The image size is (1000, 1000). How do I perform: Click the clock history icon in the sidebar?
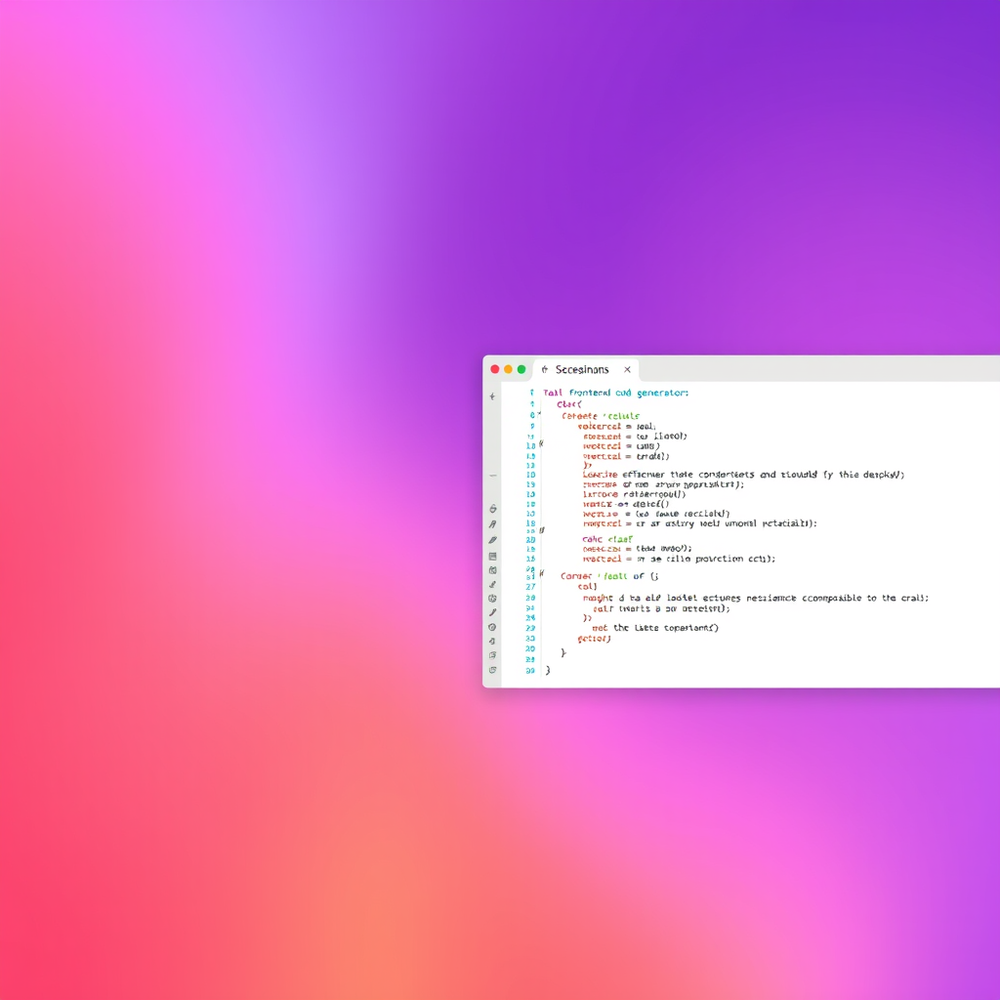[x=492, y=628]
